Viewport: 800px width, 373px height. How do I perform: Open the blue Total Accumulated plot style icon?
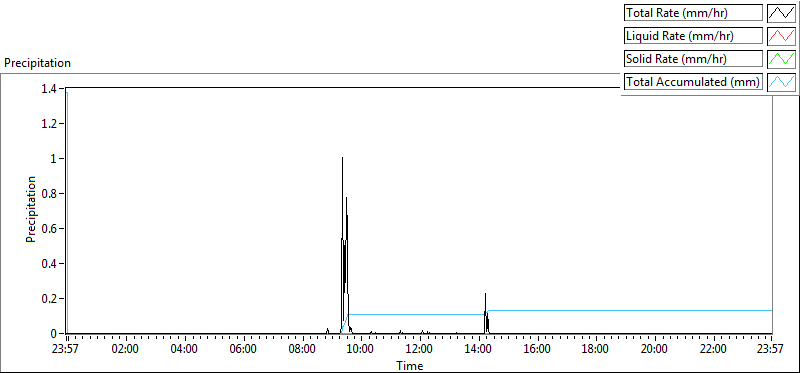781,82
